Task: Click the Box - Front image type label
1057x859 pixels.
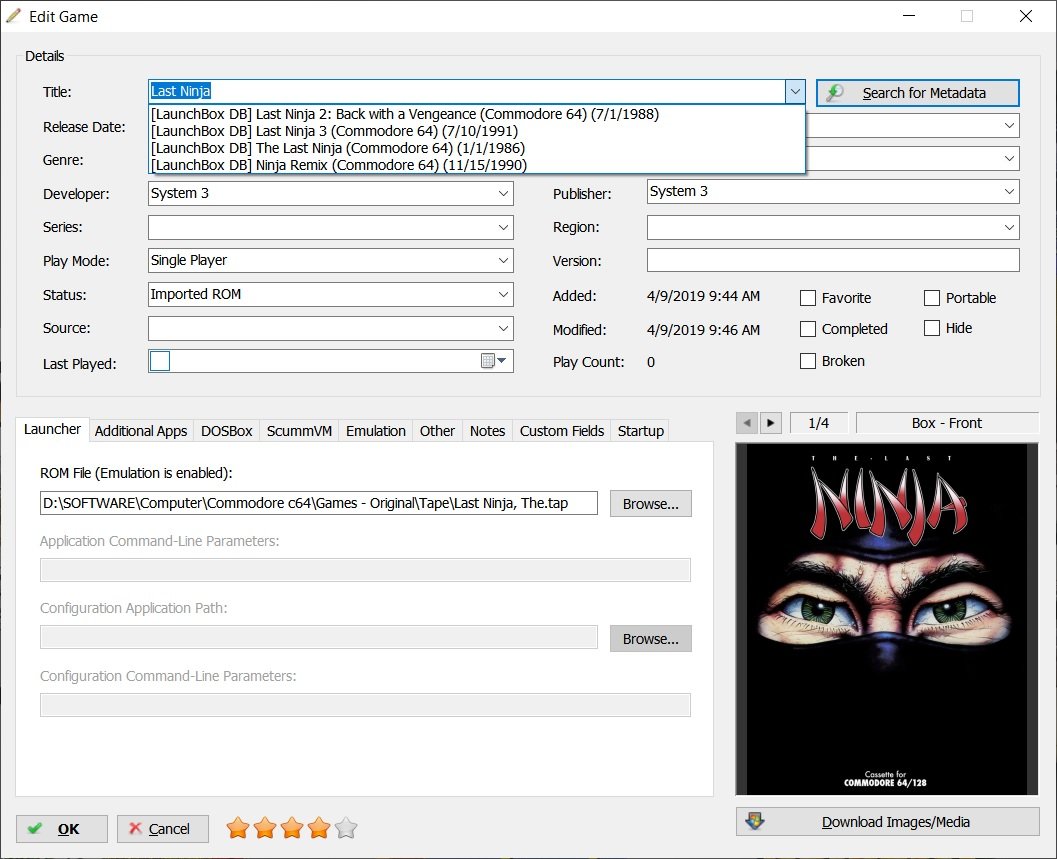Action: click(947, 423)
